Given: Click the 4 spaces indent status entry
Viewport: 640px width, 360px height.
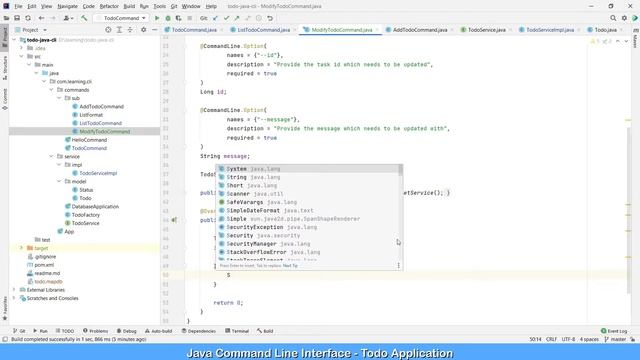Looking at the screenshot, I should click(x=589, y=339).
